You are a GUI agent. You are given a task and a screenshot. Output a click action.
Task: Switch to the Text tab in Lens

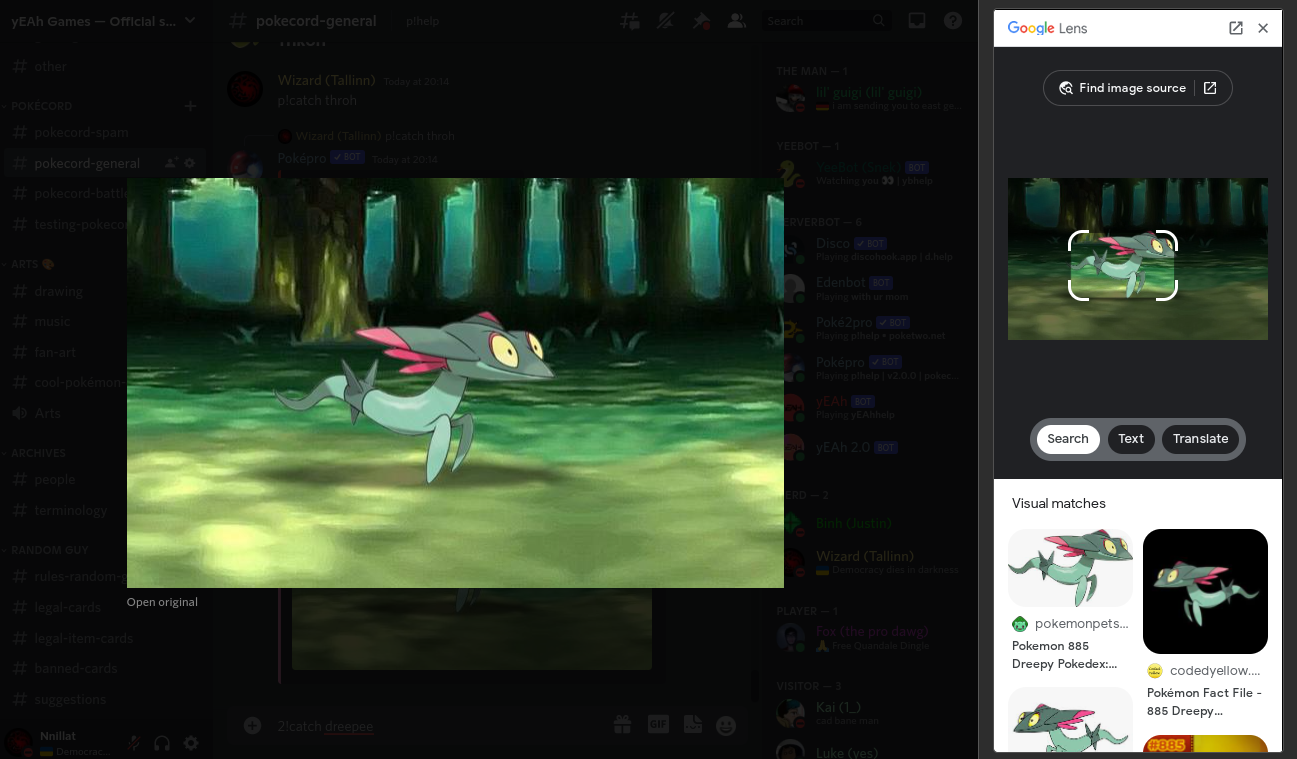point(1131,439)
